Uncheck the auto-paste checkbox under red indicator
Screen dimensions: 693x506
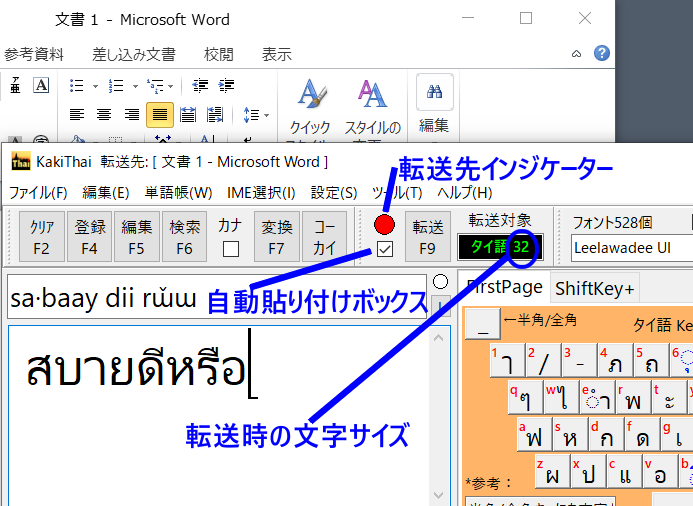coord(385,249)
